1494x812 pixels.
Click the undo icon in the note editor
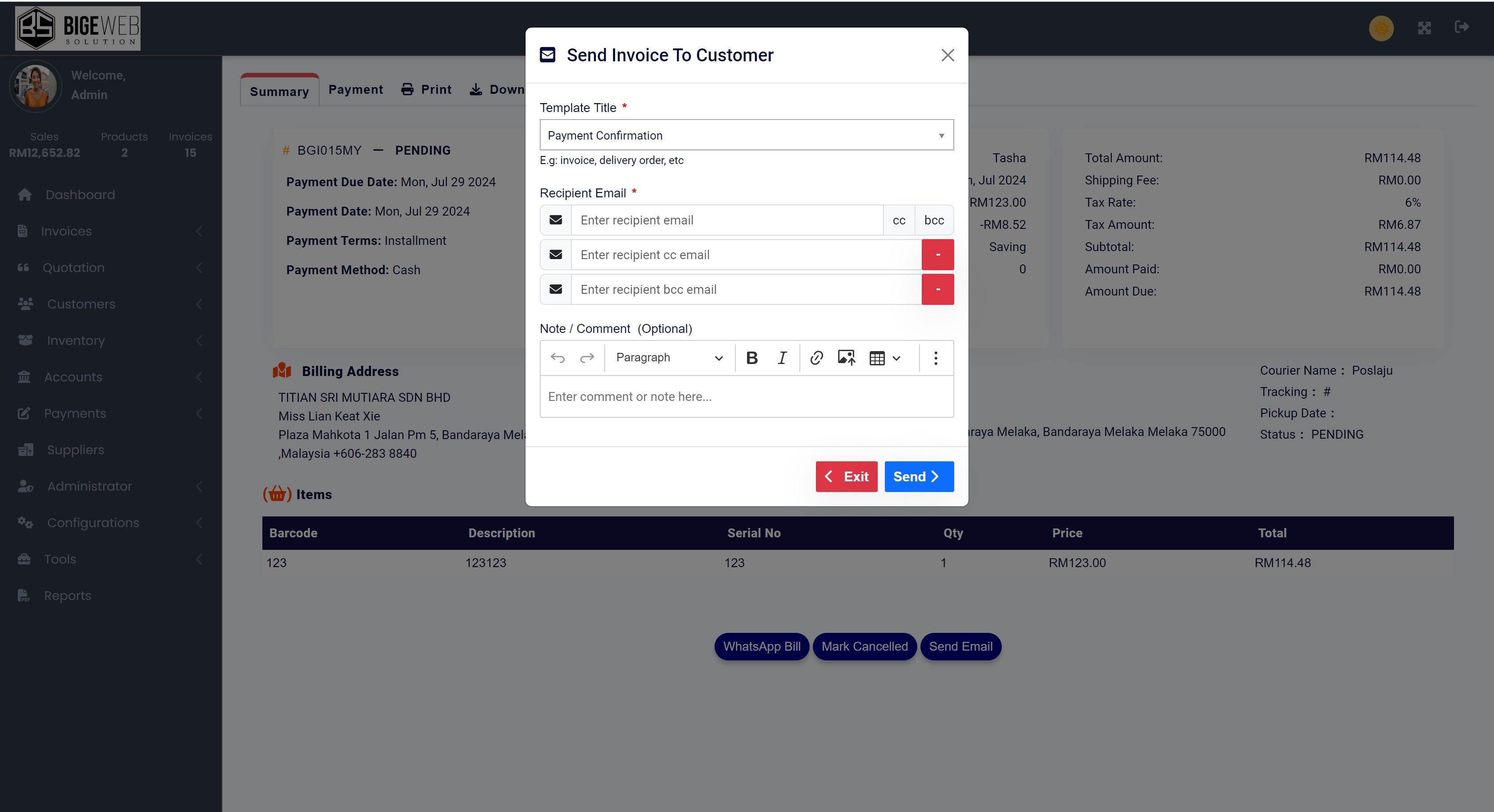pos(557,358)
